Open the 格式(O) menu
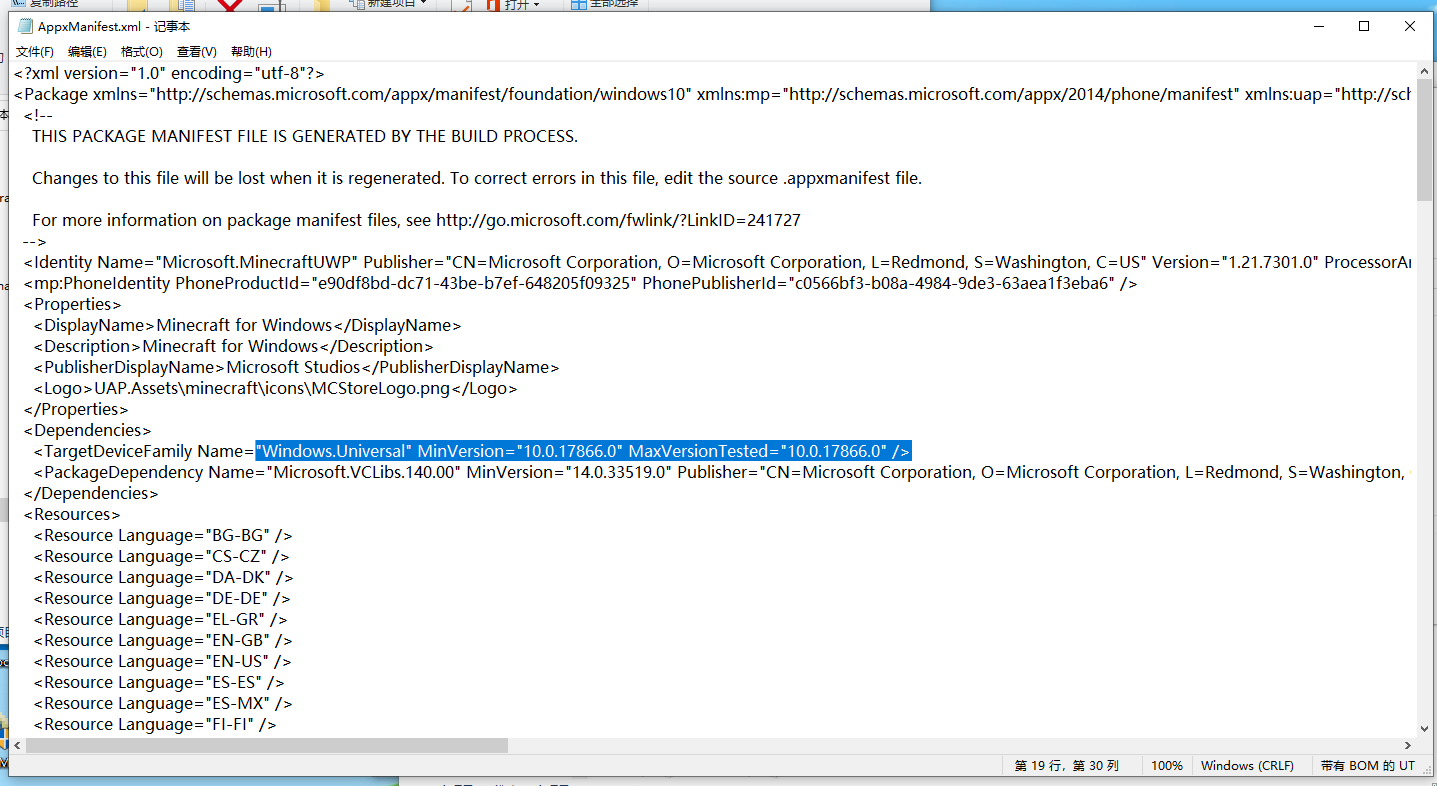 (x=141, y=52)
